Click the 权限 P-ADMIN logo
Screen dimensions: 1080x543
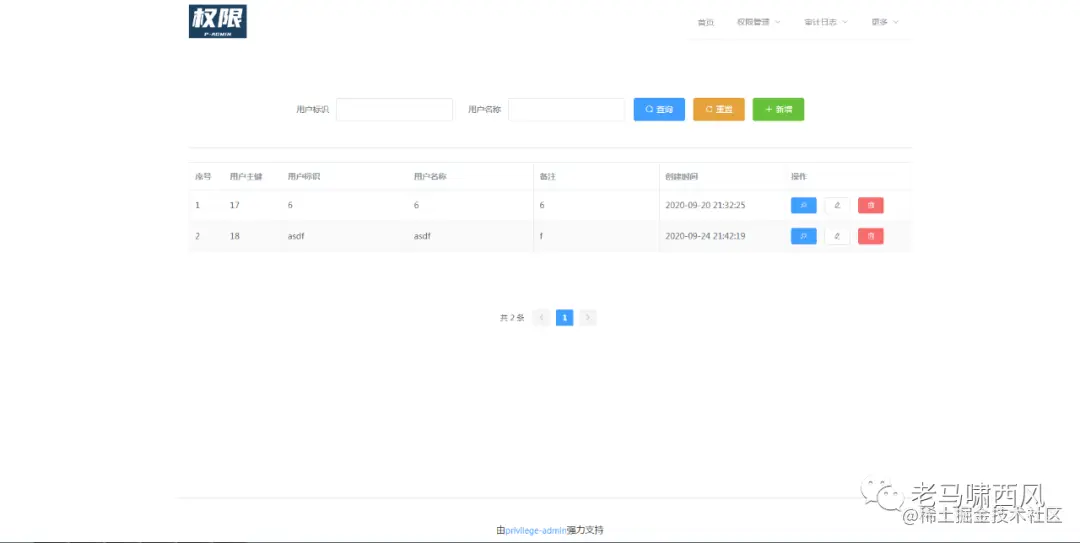click(218, 21)
